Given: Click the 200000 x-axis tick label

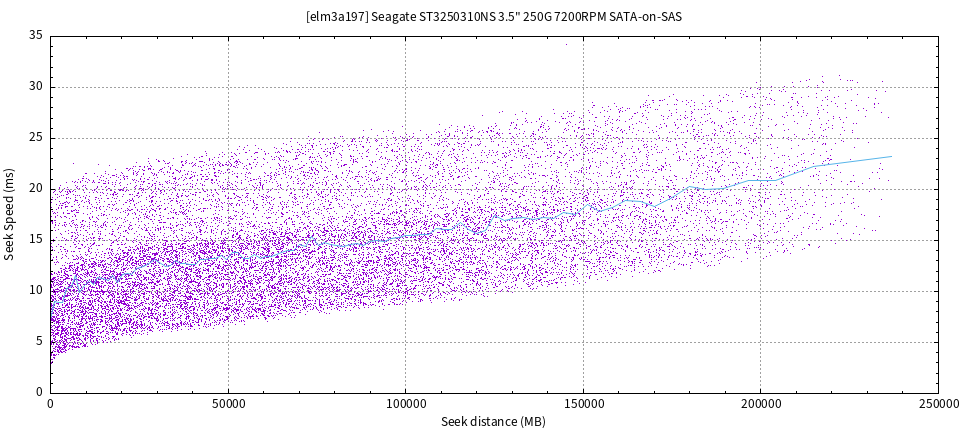Looking at the screenshot, I should (x=760, y=404).
